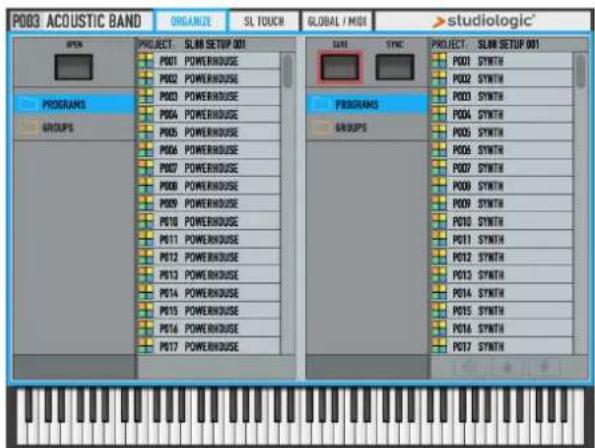Click the left PROJECT: SL88 SETUP 001 header
The image size is (595, 448).
(x=192, y=44)
